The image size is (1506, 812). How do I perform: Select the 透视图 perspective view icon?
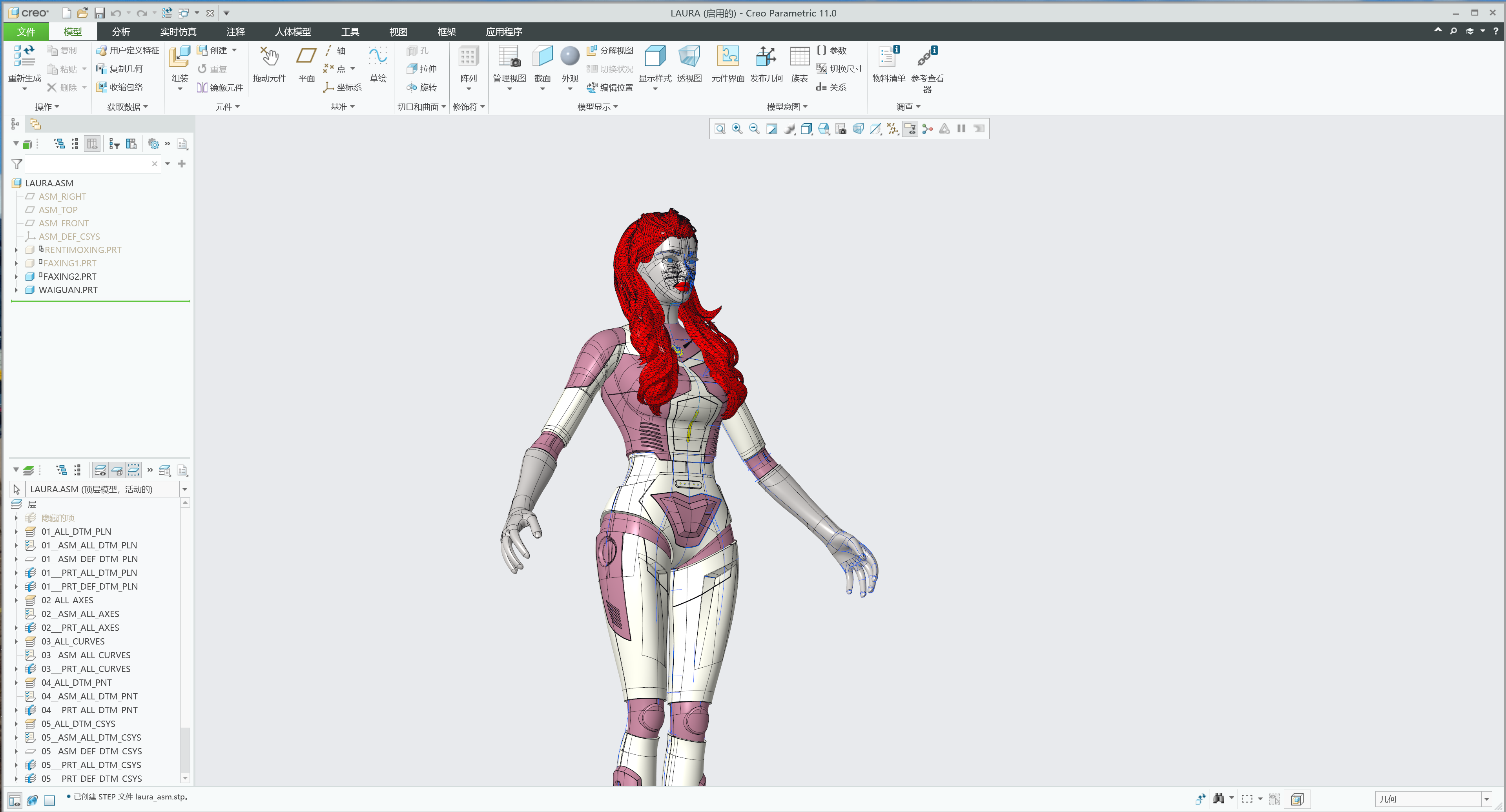coord(689,64)
